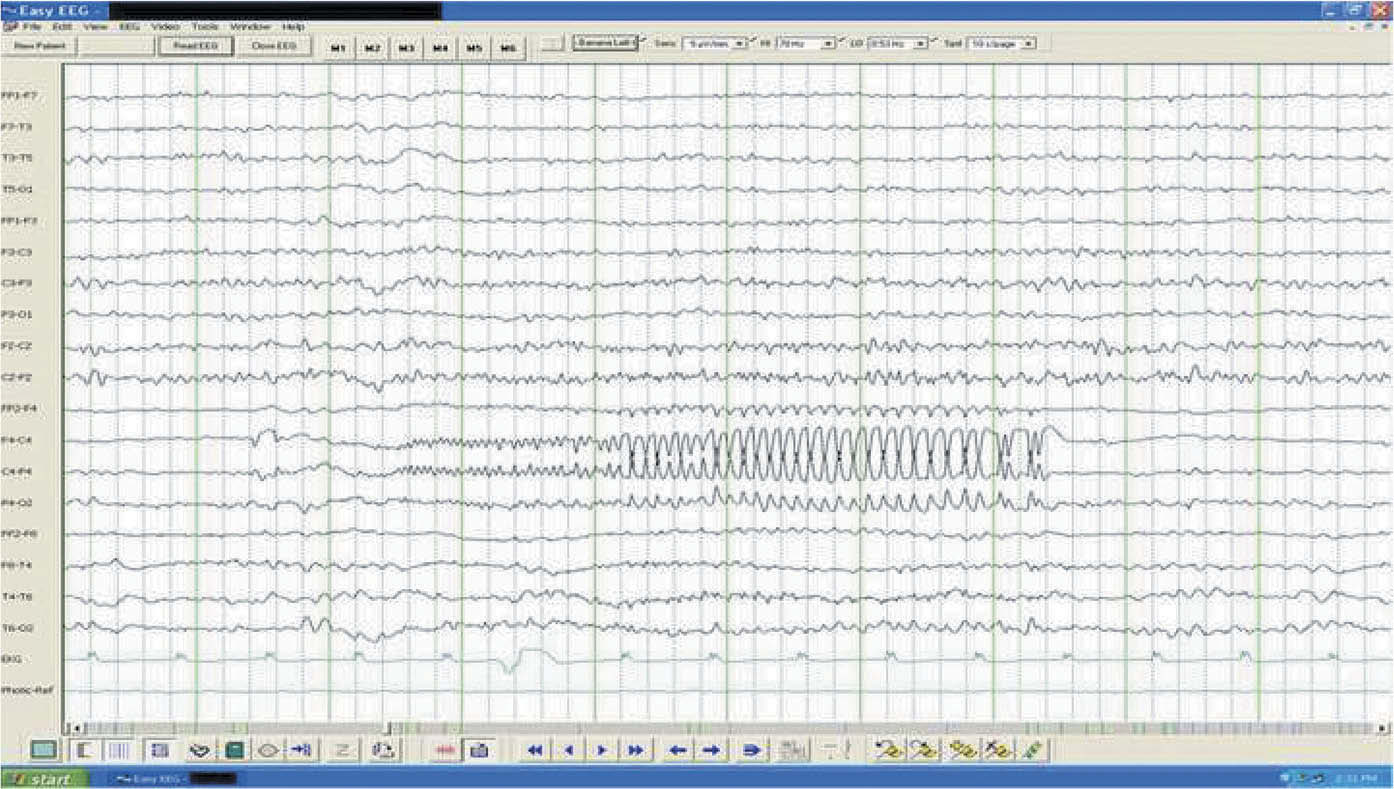Click the monitor display icon in bottom toolbar
This screenshot has height=789, width=1394.
pos(44,750)
